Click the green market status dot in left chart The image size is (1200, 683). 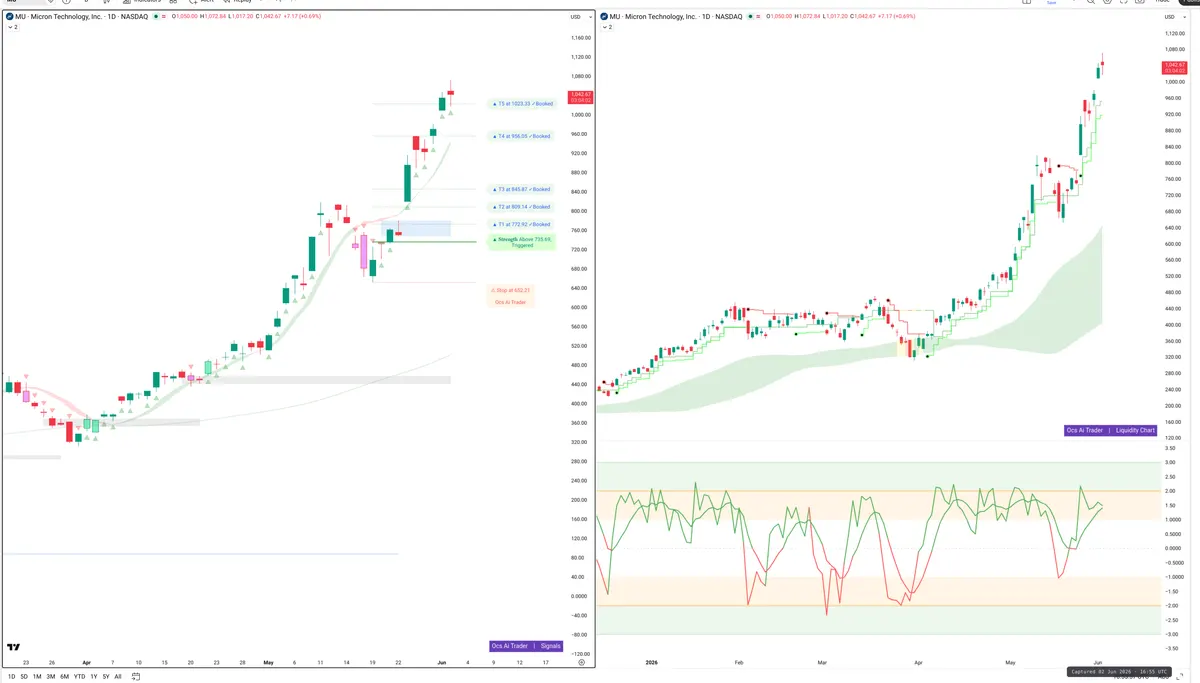click(x=156, y=17)
